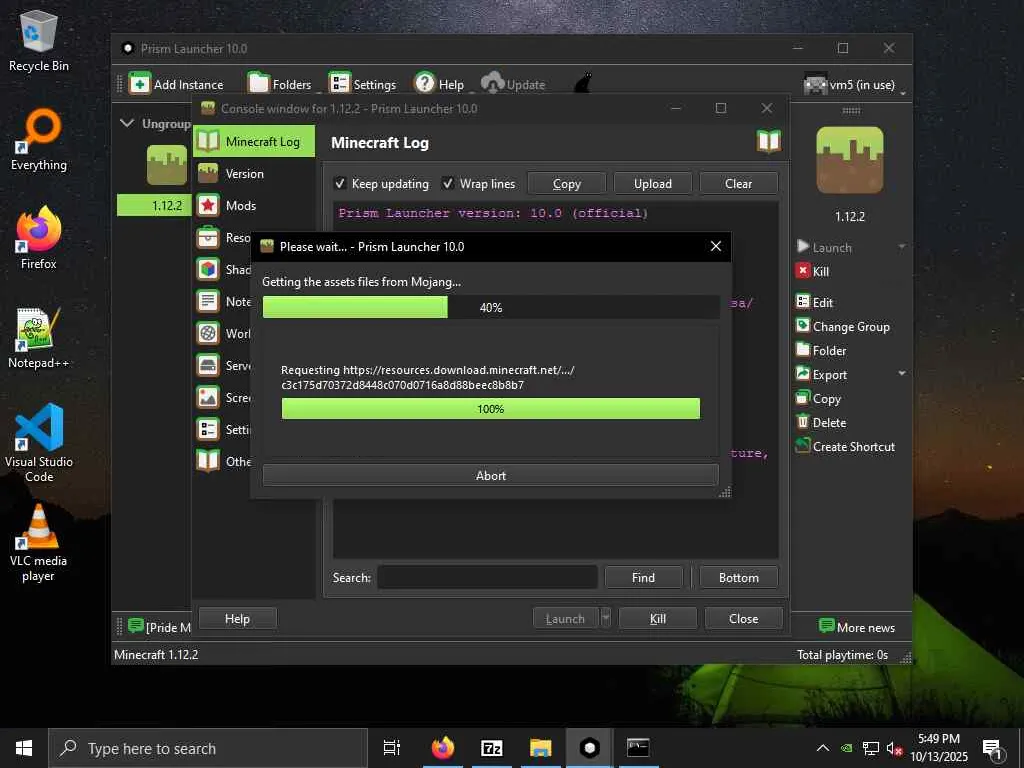Open the dropdown arrow next to right-panel Launch
1024x768 pixels.
(902, 247)
